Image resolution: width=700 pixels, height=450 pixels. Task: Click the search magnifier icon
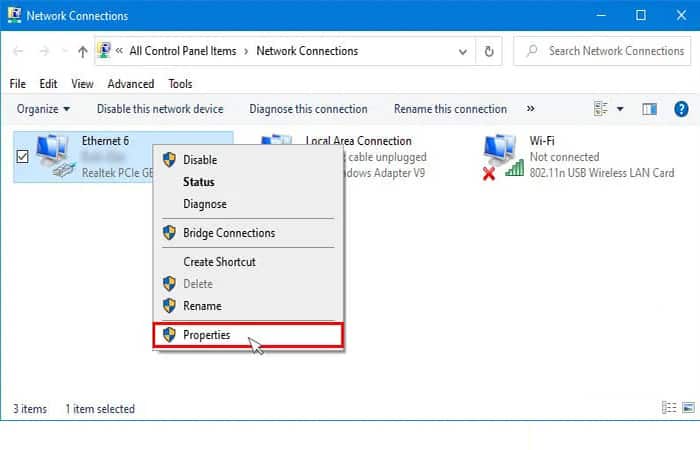(x=532, y=50)
